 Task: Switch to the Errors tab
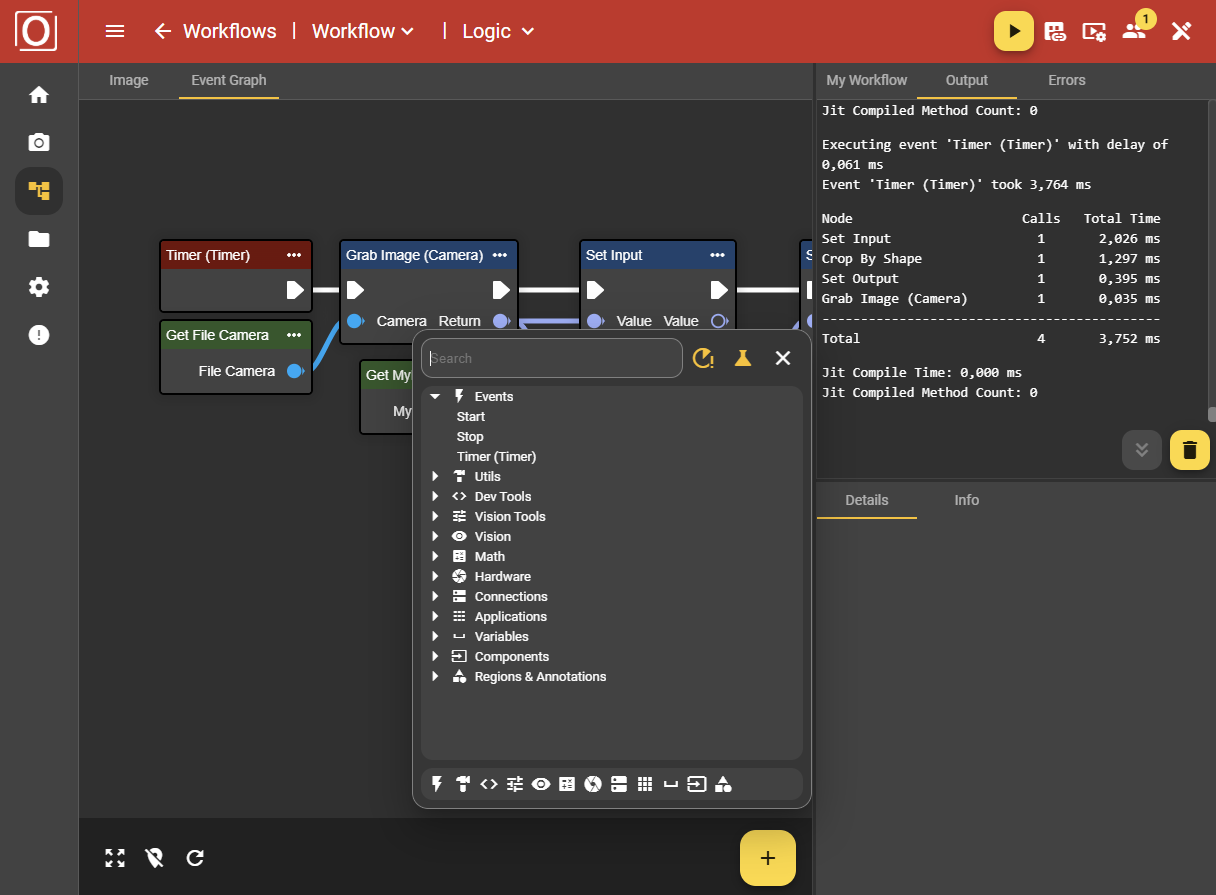pyautogui.click(x=1066, y=80)
